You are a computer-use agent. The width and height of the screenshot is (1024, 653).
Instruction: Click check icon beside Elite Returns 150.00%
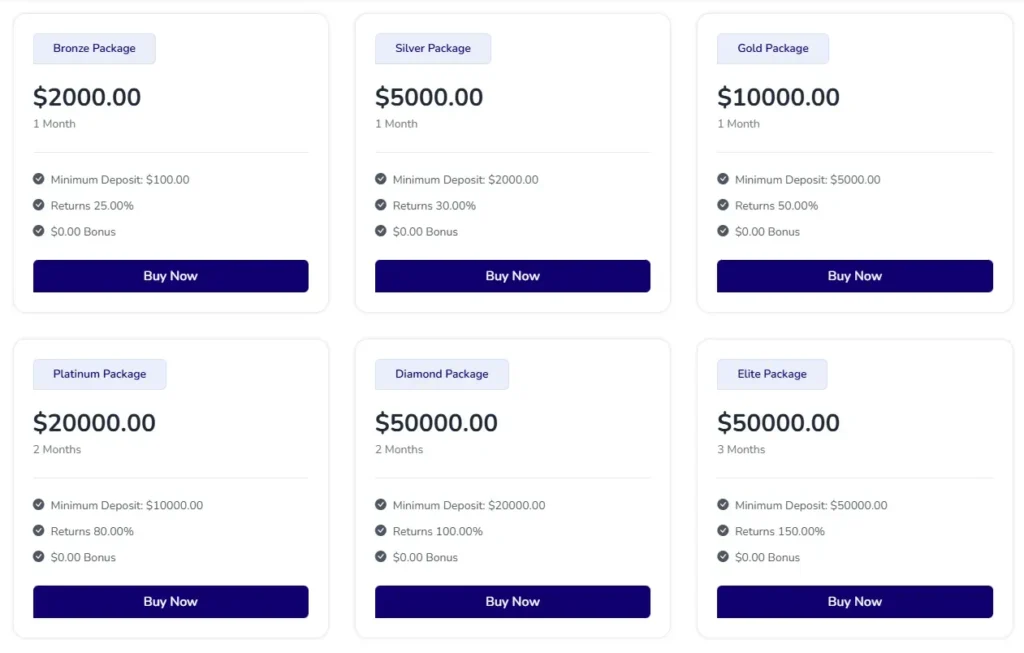[723, 531]
